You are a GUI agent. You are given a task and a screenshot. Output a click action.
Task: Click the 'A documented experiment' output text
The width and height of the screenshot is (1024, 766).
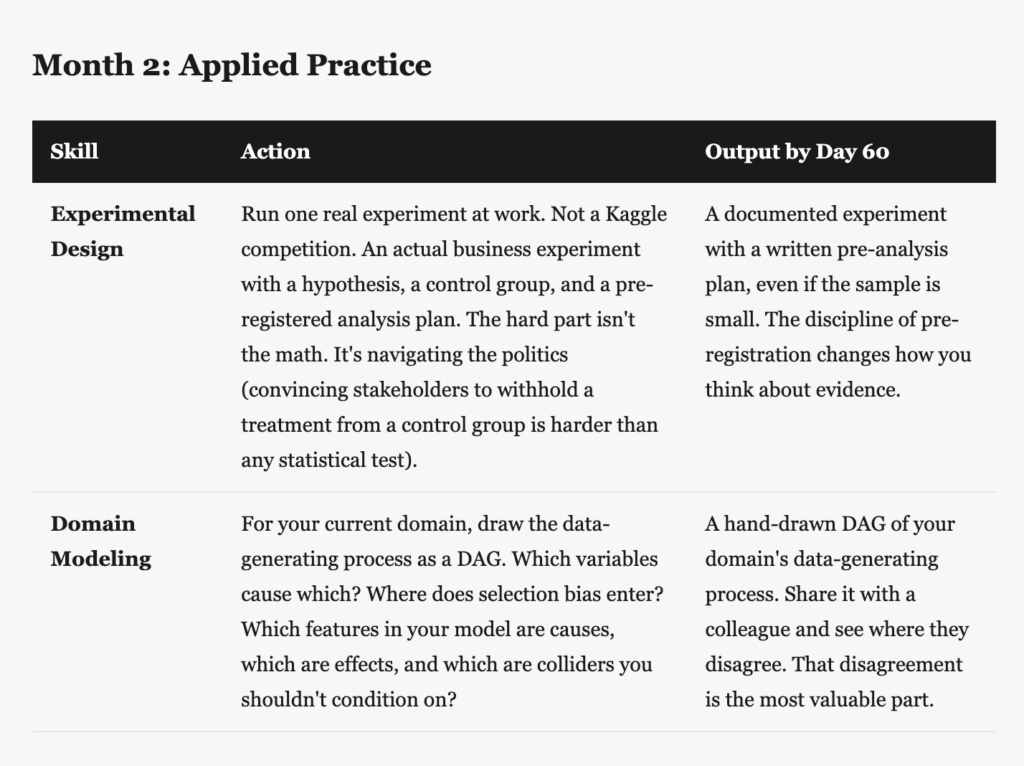825,214
